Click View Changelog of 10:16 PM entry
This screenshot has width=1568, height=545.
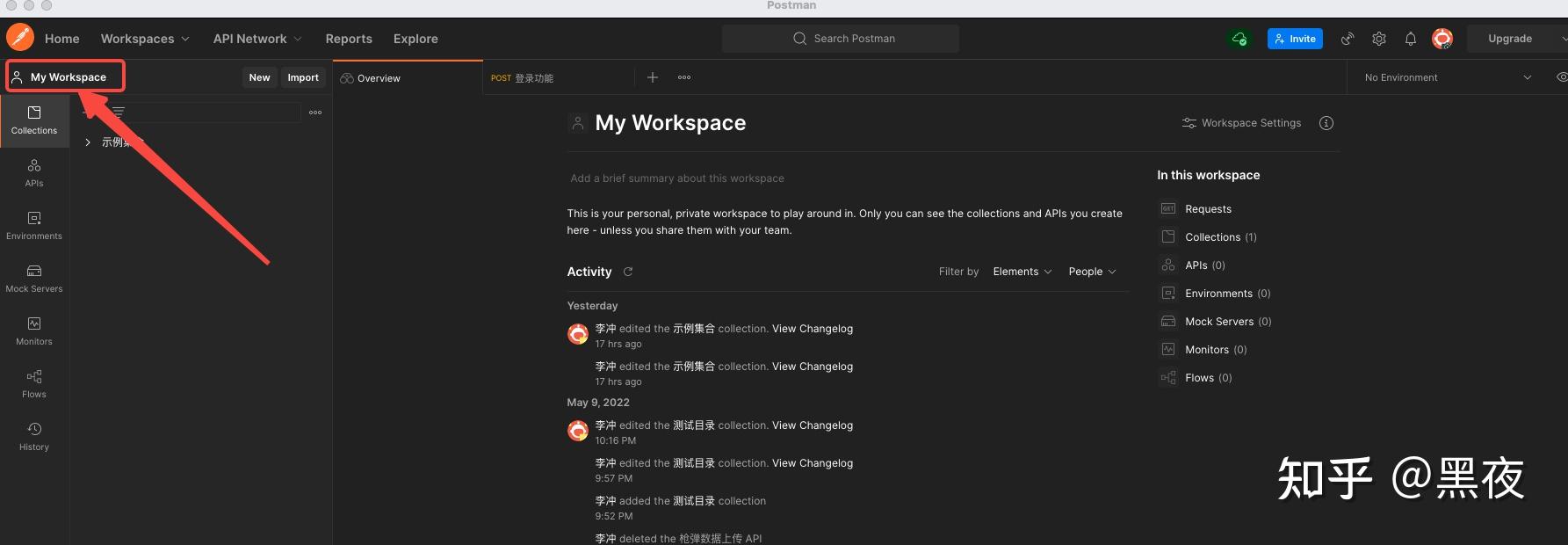(x=813, y=425)
